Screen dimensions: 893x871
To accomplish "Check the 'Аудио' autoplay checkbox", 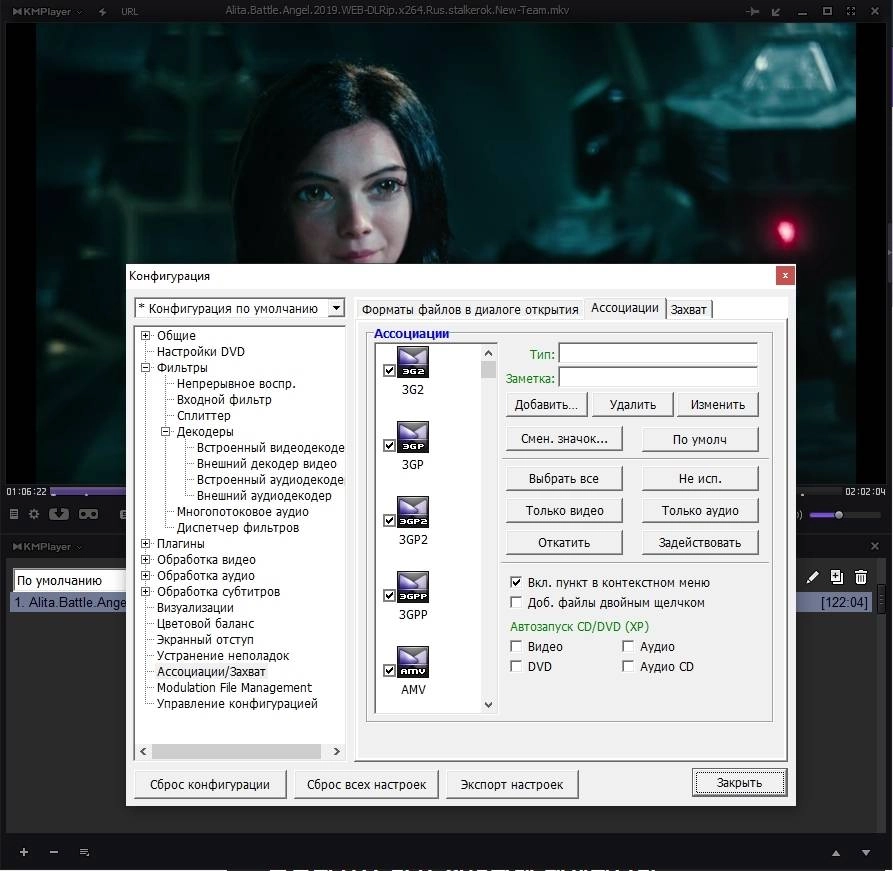I will pyautogui.click(x=628, y=646).
